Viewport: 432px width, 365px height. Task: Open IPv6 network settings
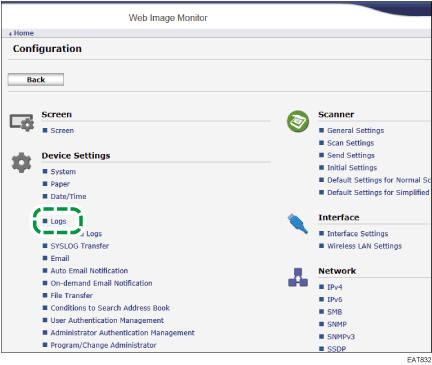[335, 299]
